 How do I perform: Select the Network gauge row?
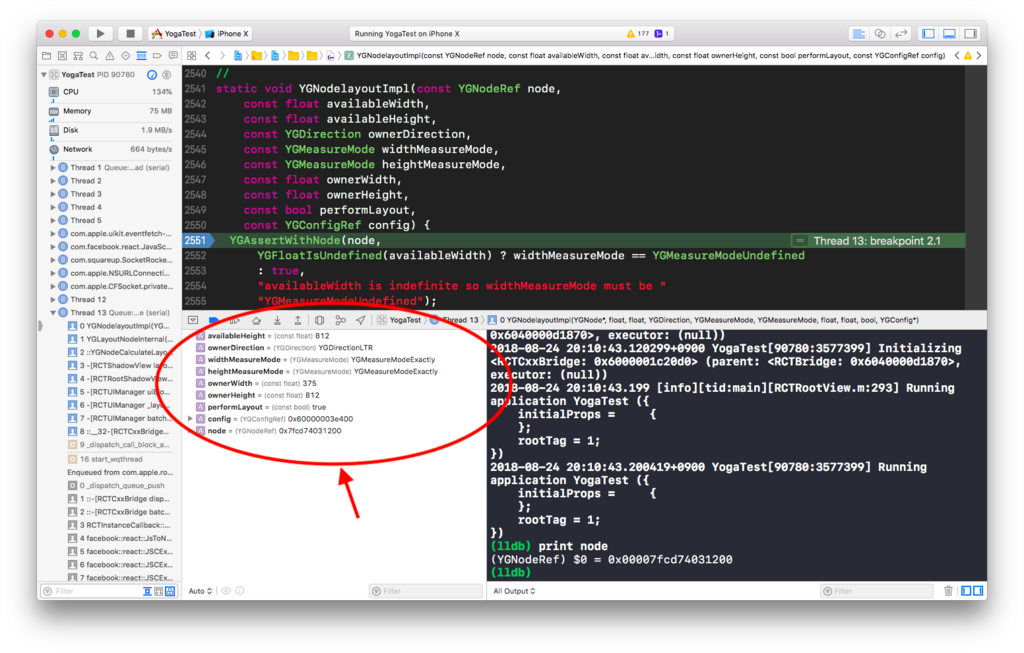[x=110, y=149]
